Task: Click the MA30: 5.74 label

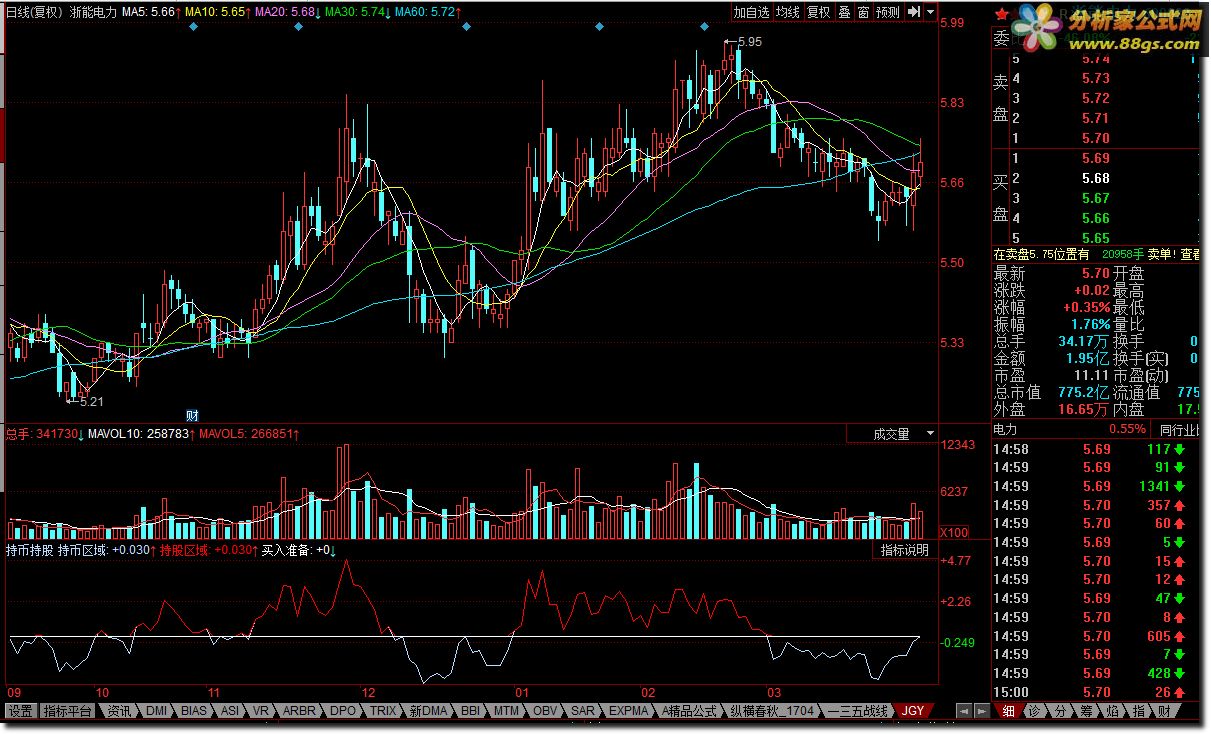Action: pyautogui.click(x=355, y=12)
